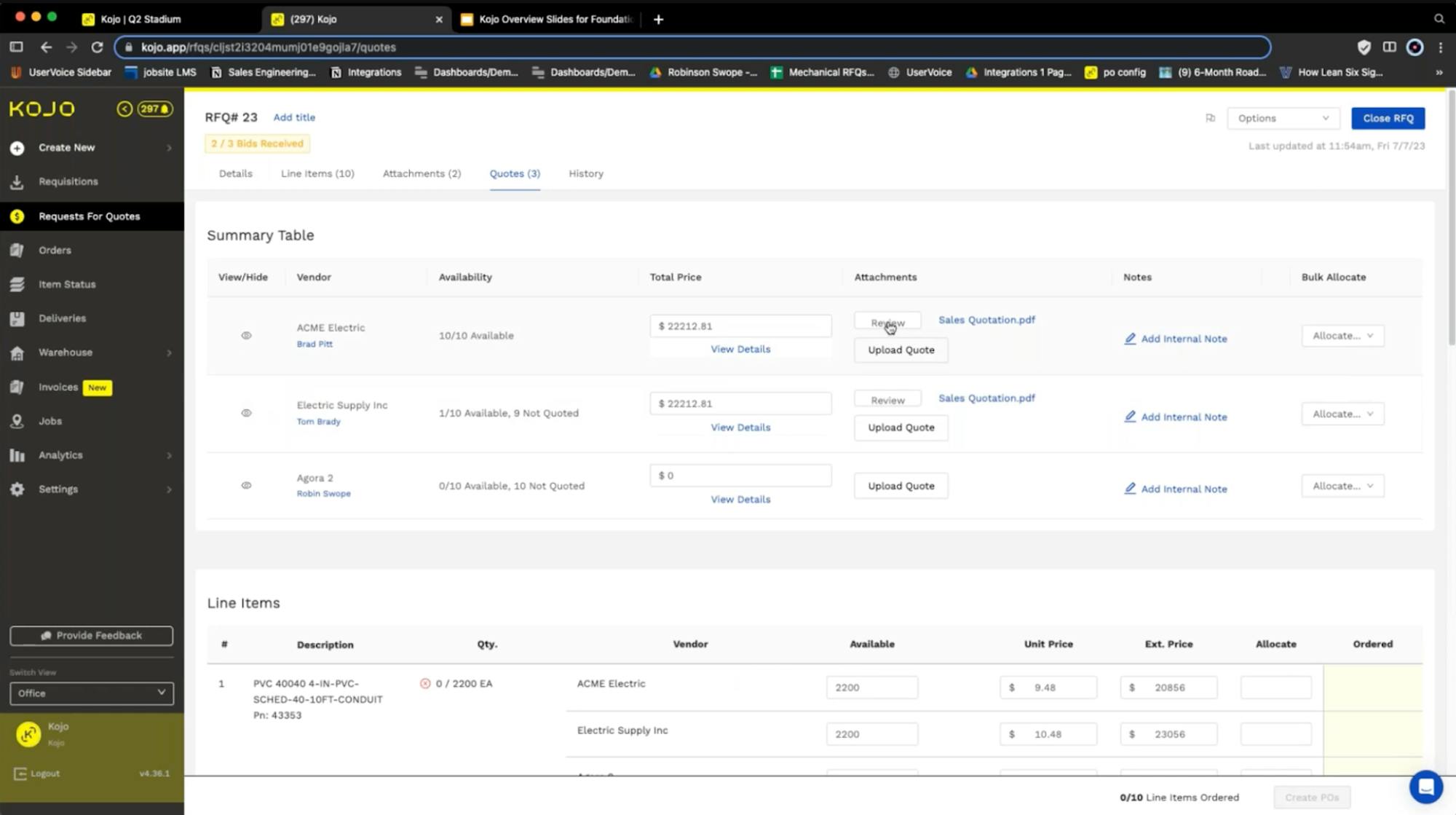The width and height of the screenshot is (1456, 815).
Task: Toggle visibility eye for ACME Electric
Action: tap(246, 336)
